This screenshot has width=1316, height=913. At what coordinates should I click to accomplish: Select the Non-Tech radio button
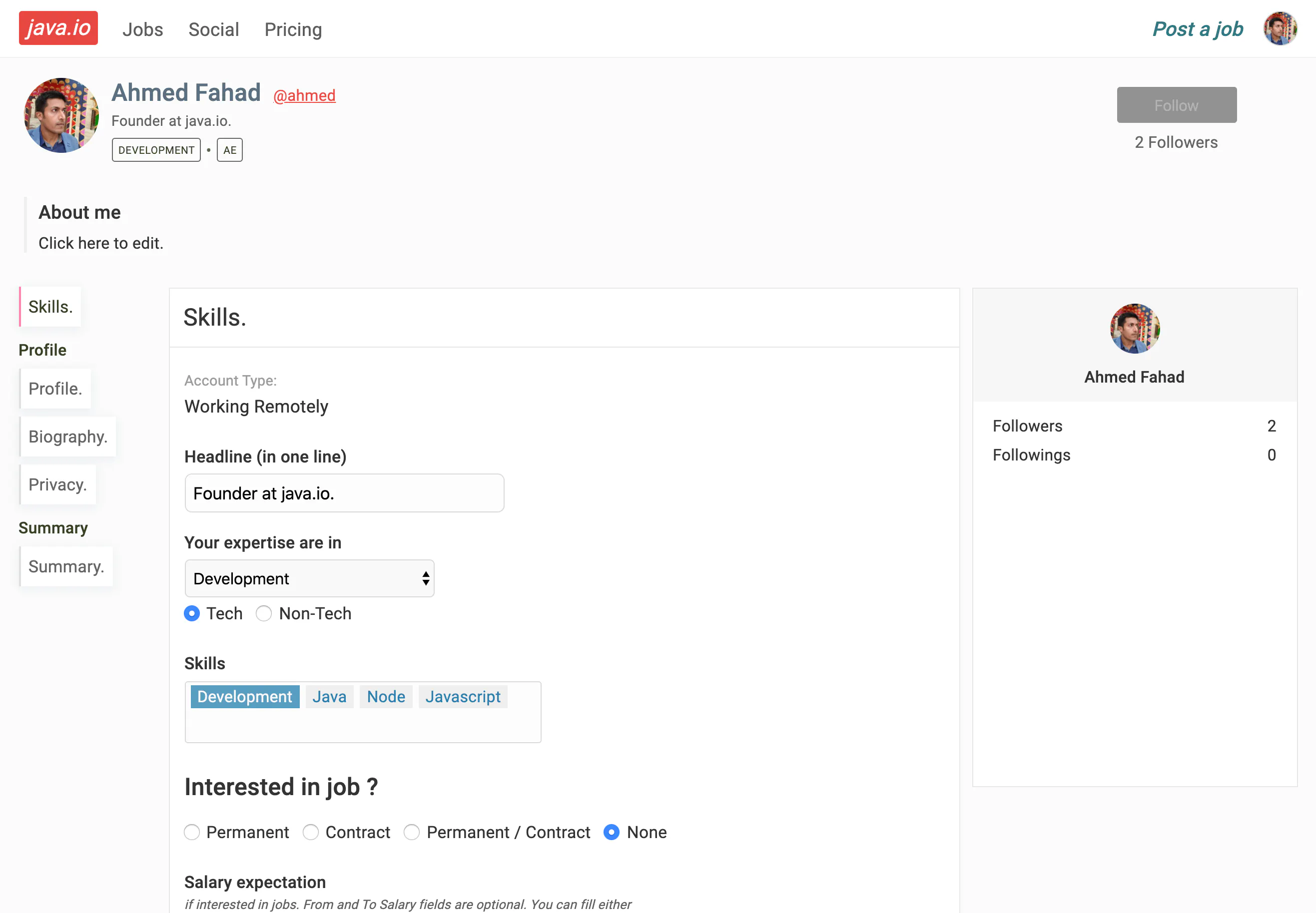264,613
